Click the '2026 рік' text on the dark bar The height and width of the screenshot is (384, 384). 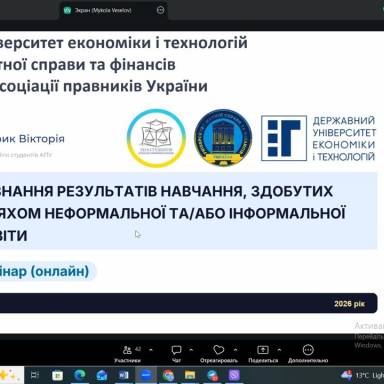point(350,304)
